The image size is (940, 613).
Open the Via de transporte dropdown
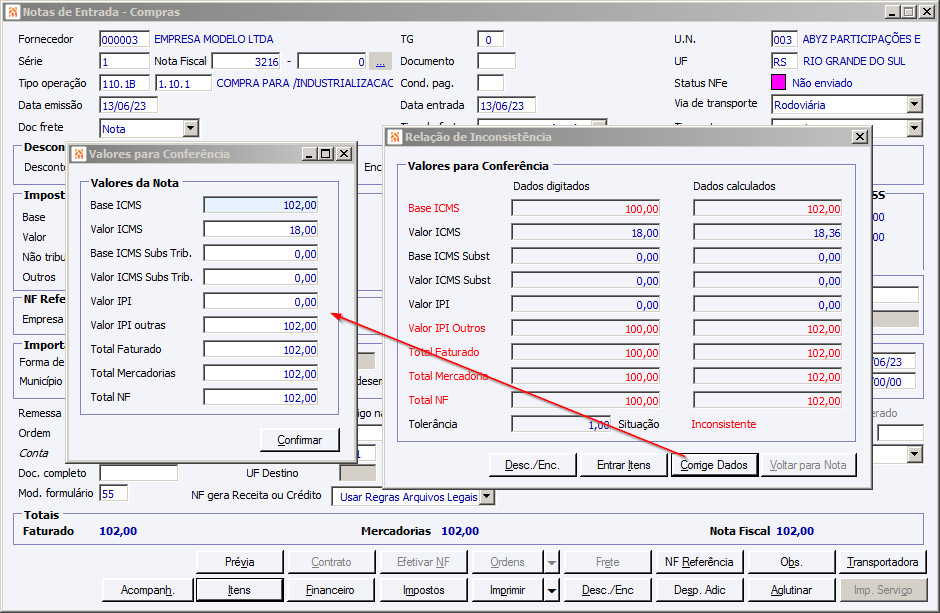[x=914, y=104]
